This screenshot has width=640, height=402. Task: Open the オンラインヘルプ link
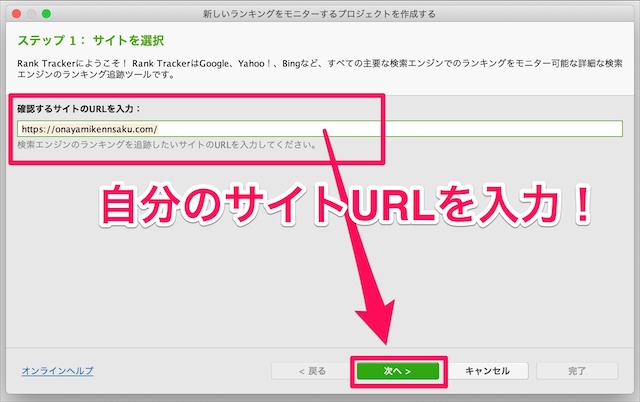click(x=58, y=371)
